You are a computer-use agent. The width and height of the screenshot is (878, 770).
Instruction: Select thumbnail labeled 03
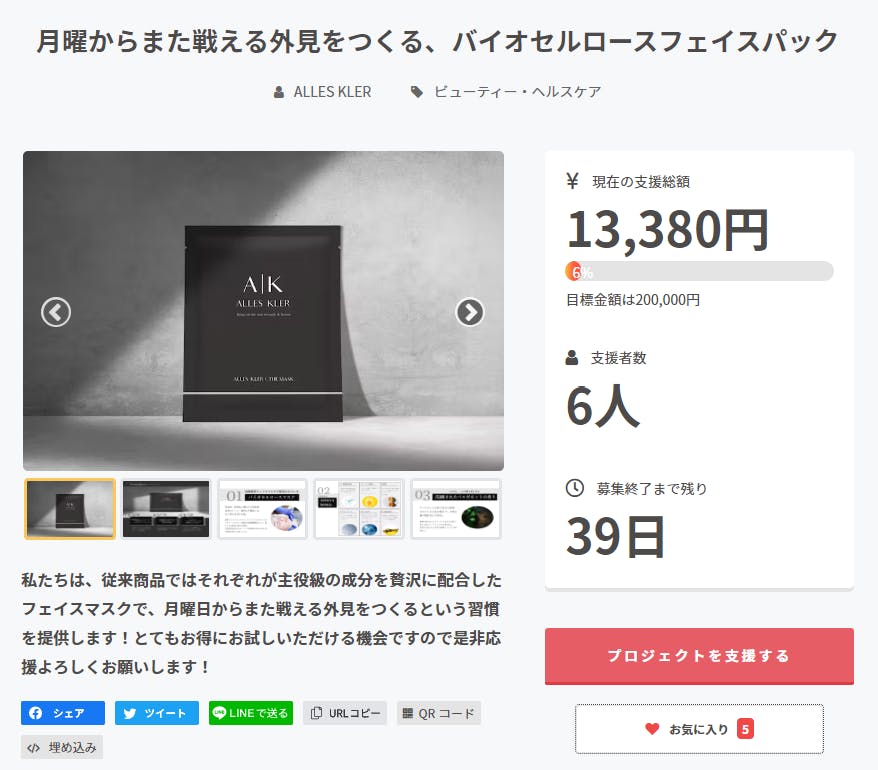click(x=456, y=509)
